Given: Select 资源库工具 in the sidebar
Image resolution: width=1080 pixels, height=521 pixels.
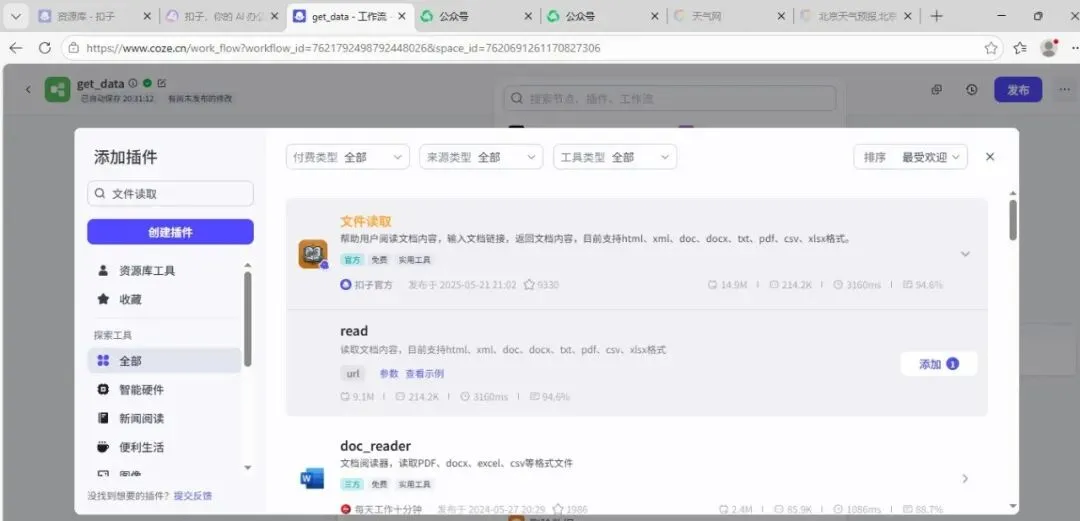Looking at the screenshot, I should (164, 271).
